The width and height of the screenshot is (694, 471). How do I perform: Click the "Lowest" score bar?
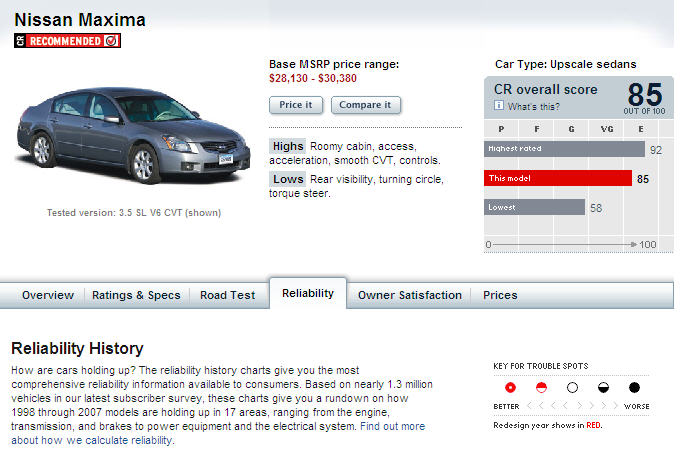pos(535,207)
